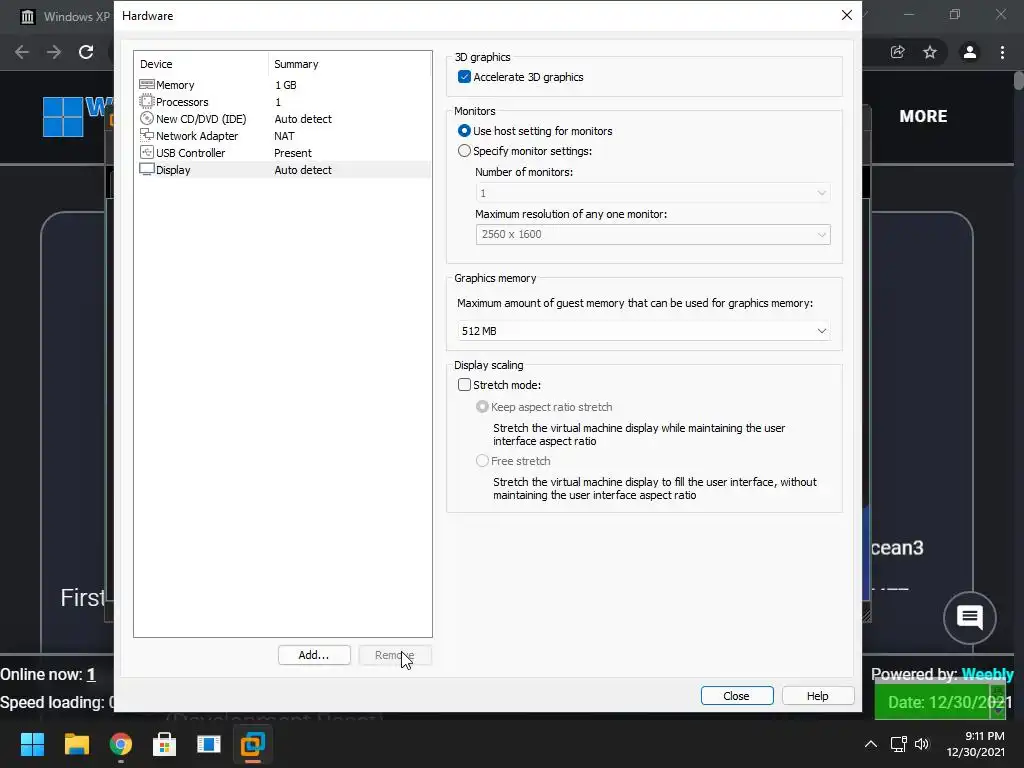Open Google Chrome from the taskbar

coord(120,744)
